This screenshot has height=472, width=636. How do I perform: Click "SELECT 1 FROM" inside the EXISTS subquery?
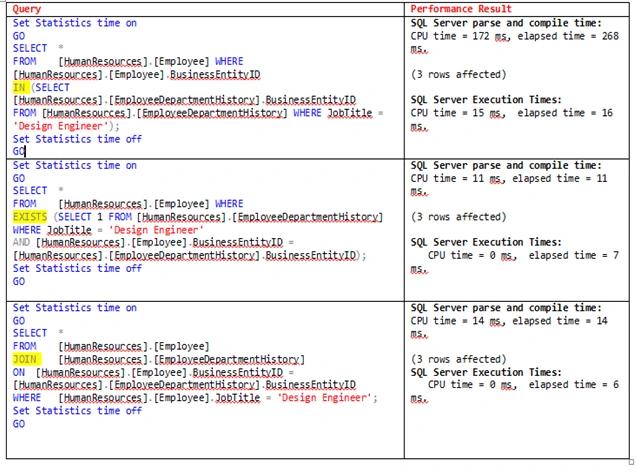pos(95,217)
